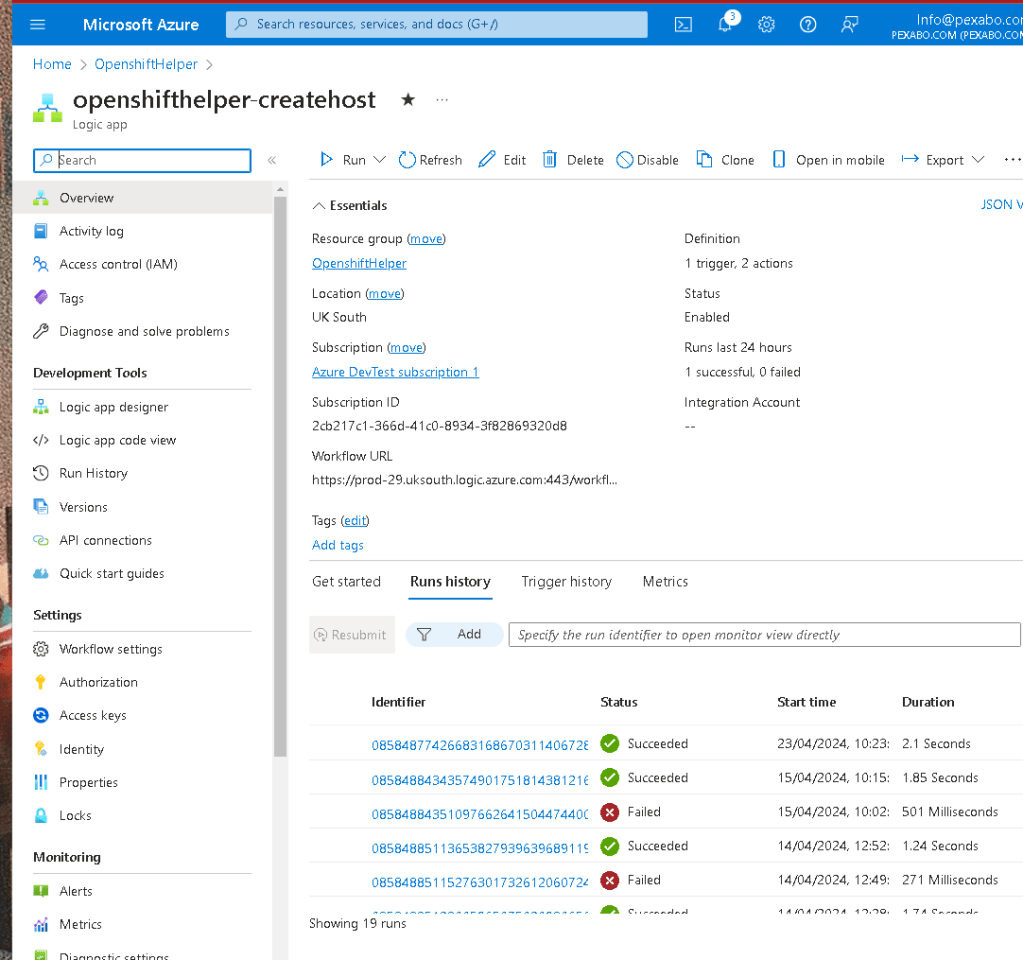Collapse the left sidebar menu
This screenshot has width=1023, height=960.
(x=272, y=160)
